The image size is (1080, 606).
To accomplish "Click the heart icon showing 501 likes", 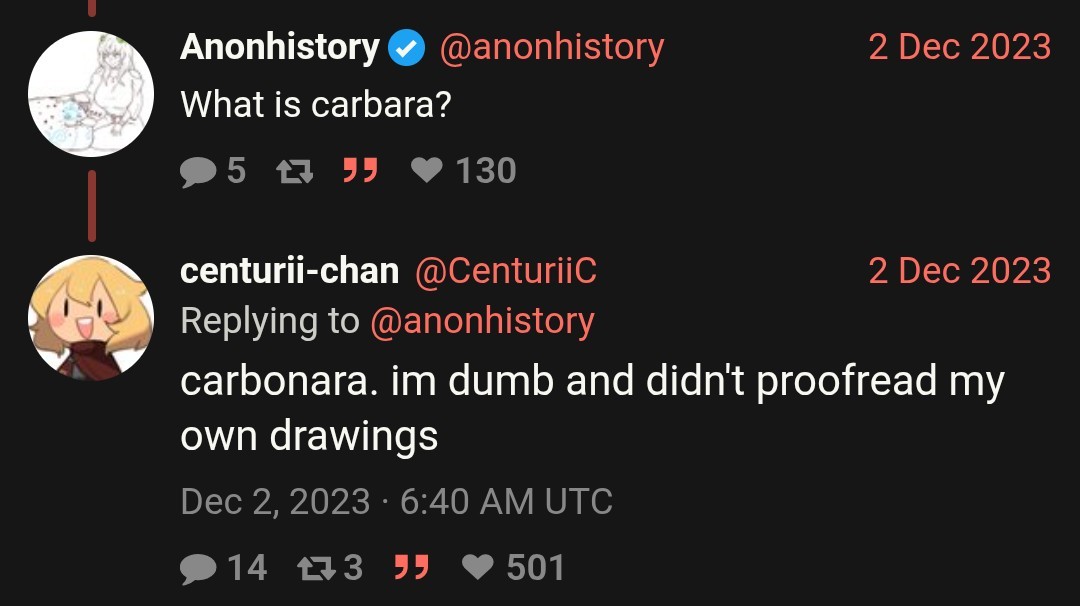I will [479, 568].
